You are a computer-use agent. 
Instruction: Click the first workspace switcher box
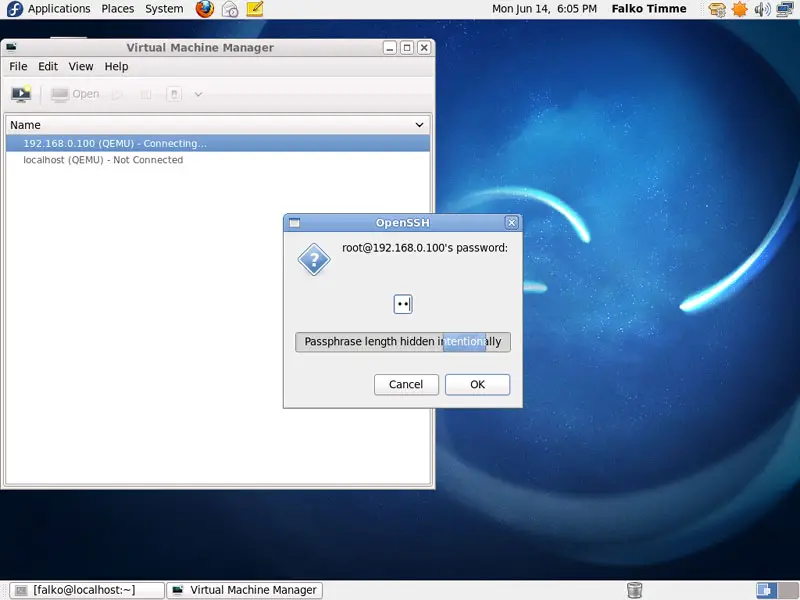click(764, 590)
